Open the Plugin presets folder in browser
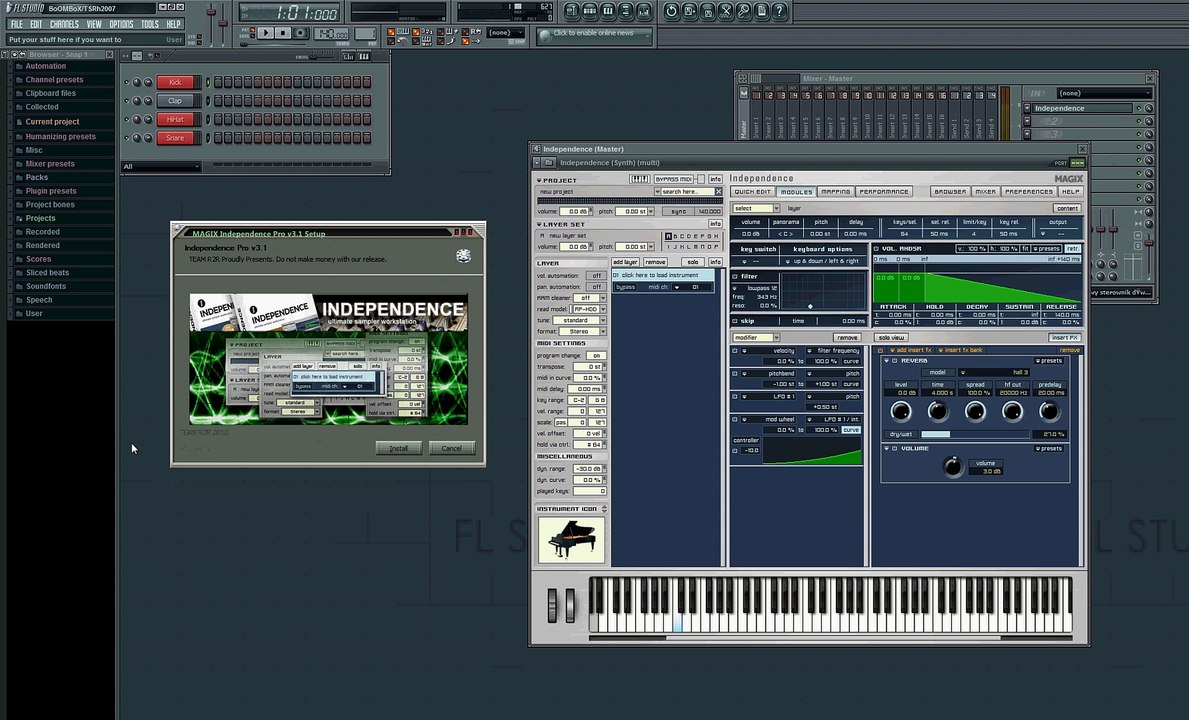The height and width of the screenshot is (720, 1189). tap(50, 191)
